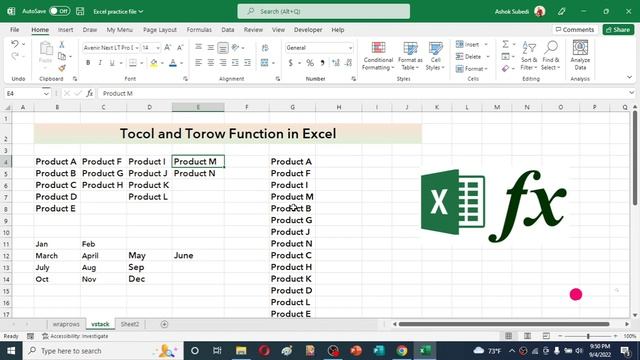Open the File menu
640x360 pixels.
15,30
